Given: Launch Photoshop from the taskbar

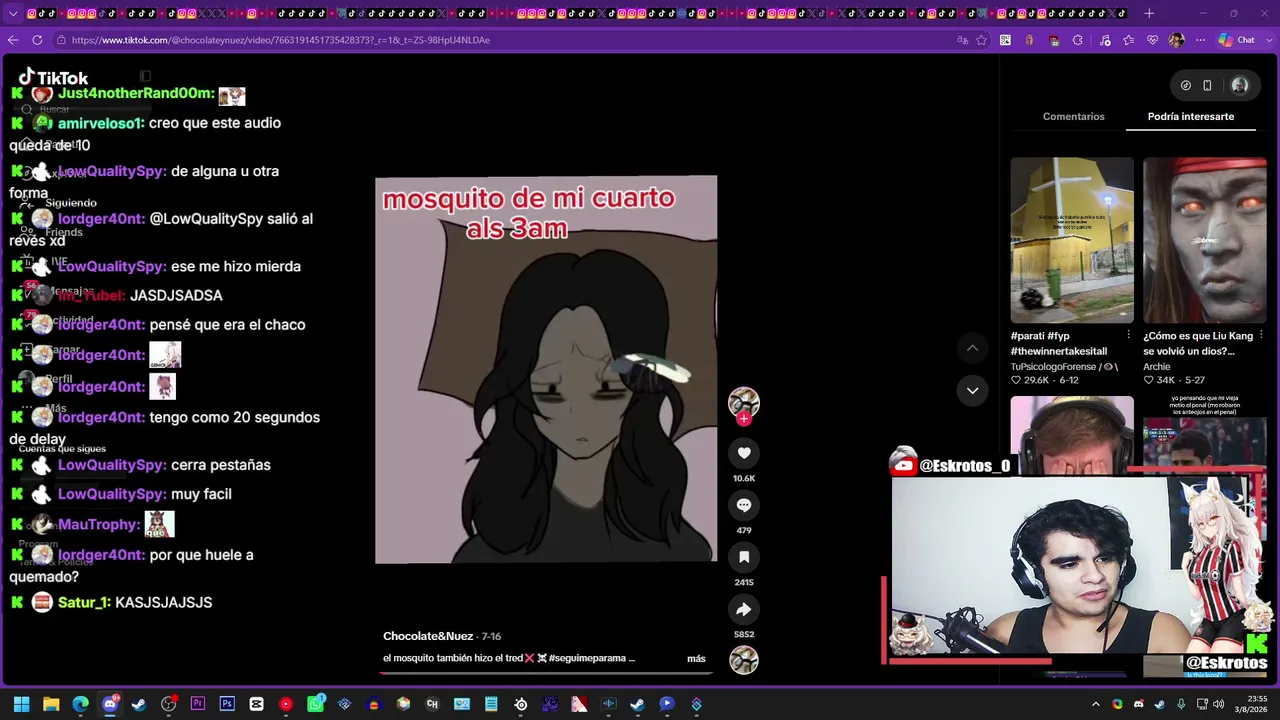Looking at the screenshot, I should pyautogui.click(x=227, y=704).
